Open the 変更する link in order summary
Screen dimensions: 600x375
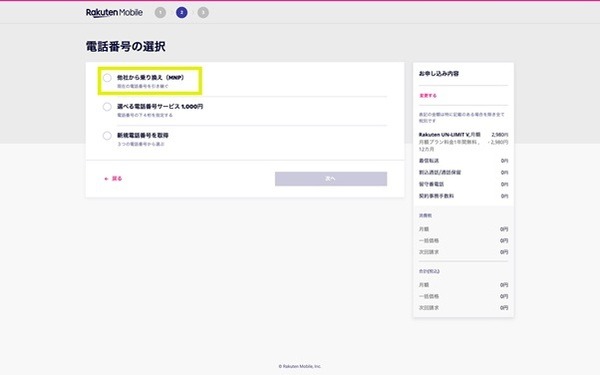click(427, 96)
